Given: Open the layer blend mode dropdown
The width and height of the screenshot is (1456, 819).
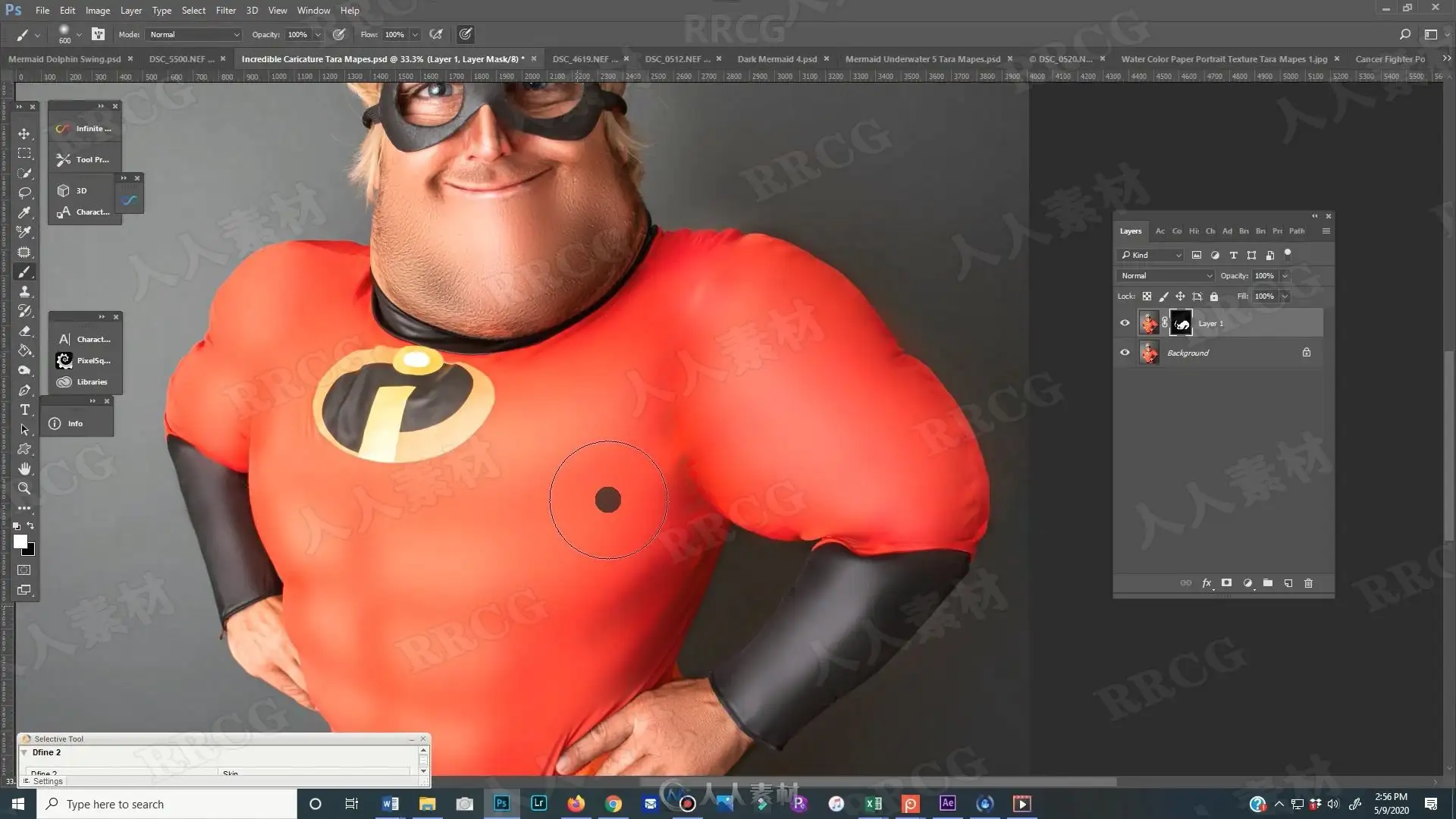Looking at the screenshot, I should pyautogui.click(x=1166, y=276).
